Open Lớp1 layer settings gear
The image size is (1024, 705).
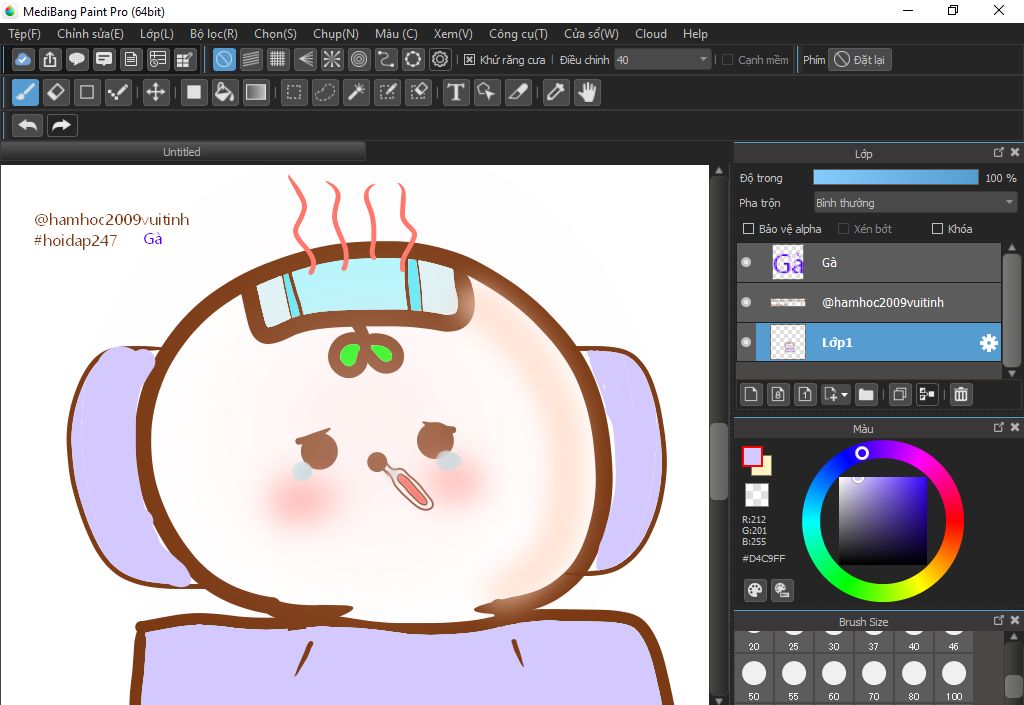point(989,343)
